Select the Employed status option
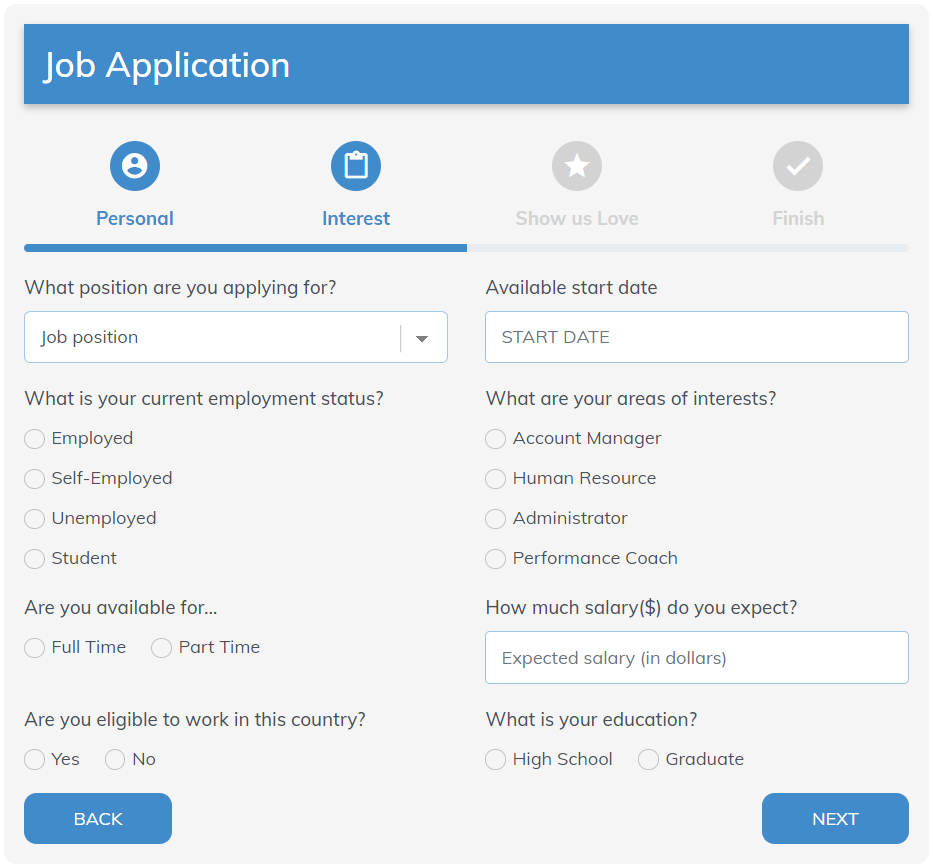Screen dimensions: 933x867 (x=34, y=438)
